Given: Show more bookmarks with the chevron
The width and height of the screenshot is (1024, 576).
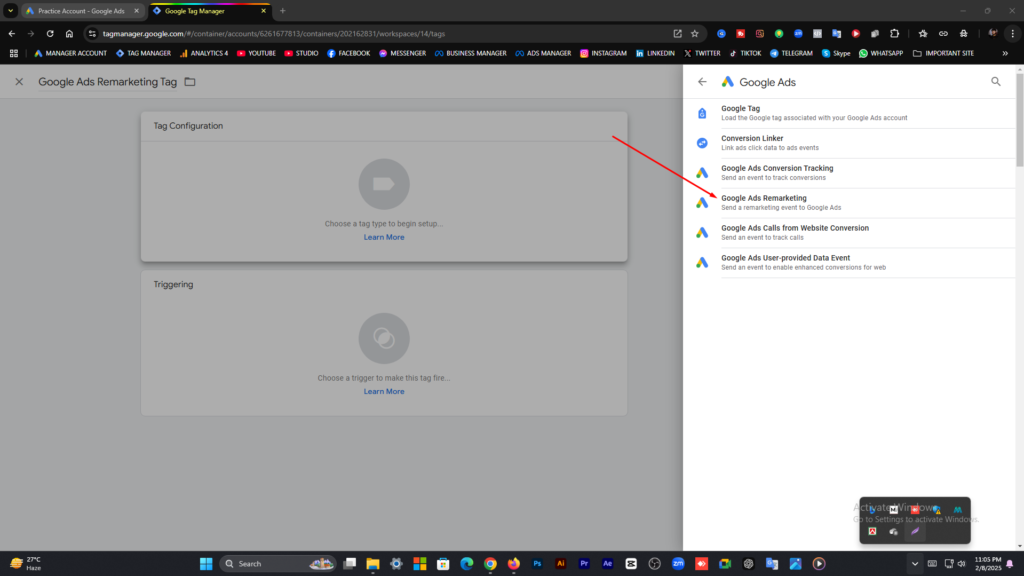Looking at the screenshot, I should (x=1005, y=54).
